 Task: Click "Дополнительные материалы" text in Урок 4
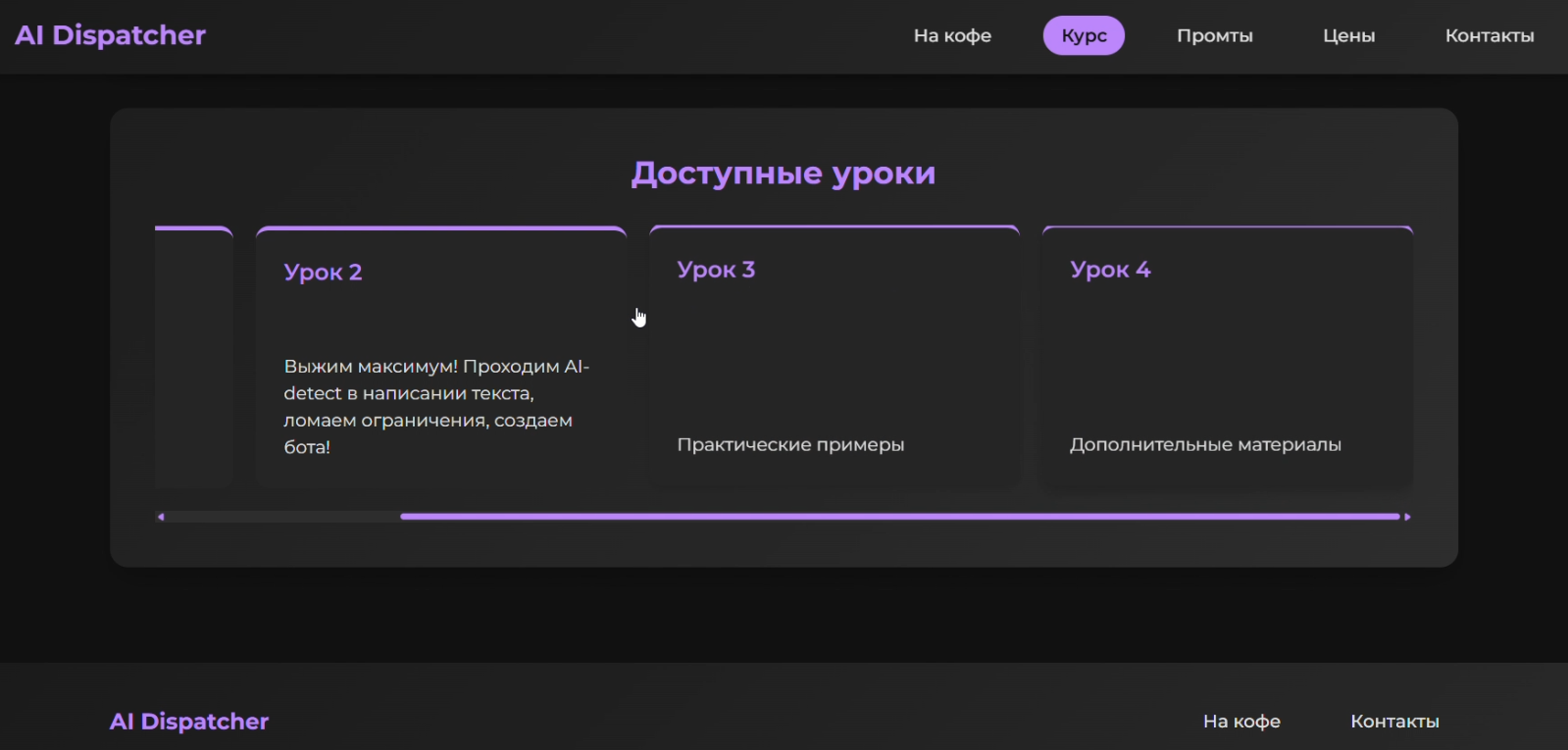tap(1205, 445)
